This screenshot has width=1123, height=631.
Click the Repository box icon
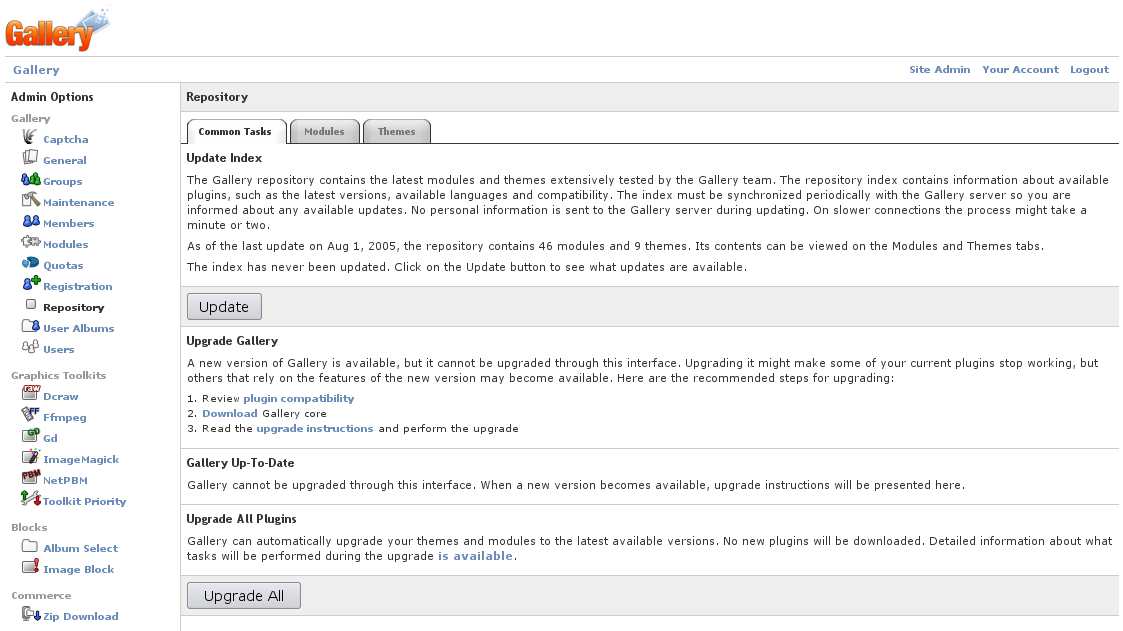[31, 304]
